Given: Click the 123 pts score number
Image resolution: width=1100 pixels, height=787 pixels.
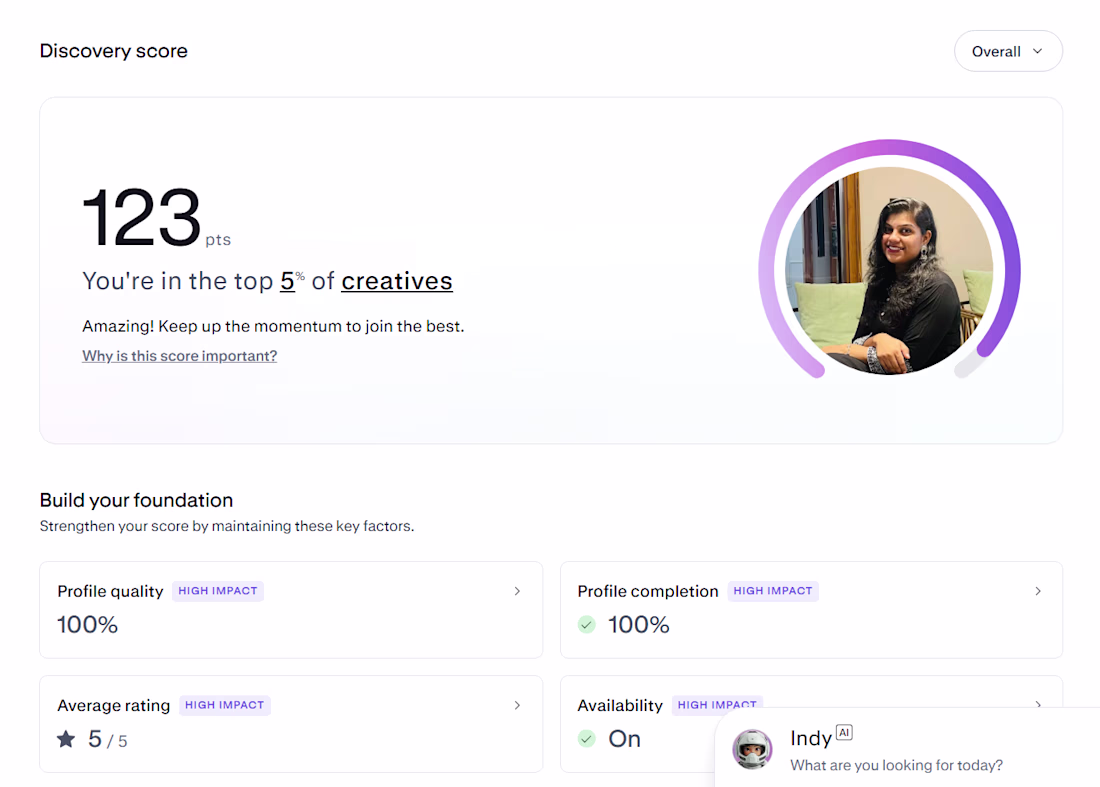Looking at the screenshot, I should coord(141,218).
